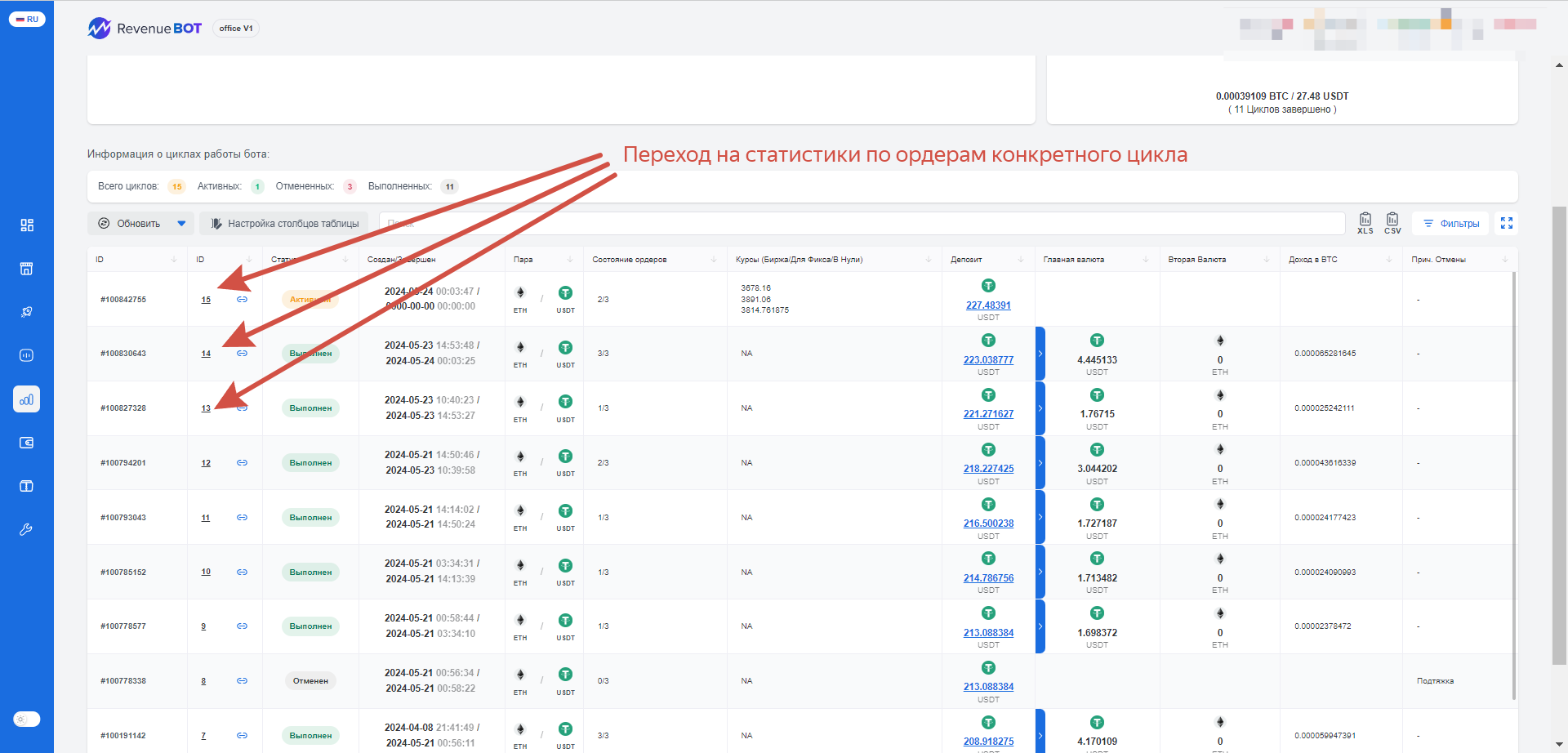Open deposit link 208.918275
Image resolution: width=1568 pixels, height=753 pixels.
988,742
